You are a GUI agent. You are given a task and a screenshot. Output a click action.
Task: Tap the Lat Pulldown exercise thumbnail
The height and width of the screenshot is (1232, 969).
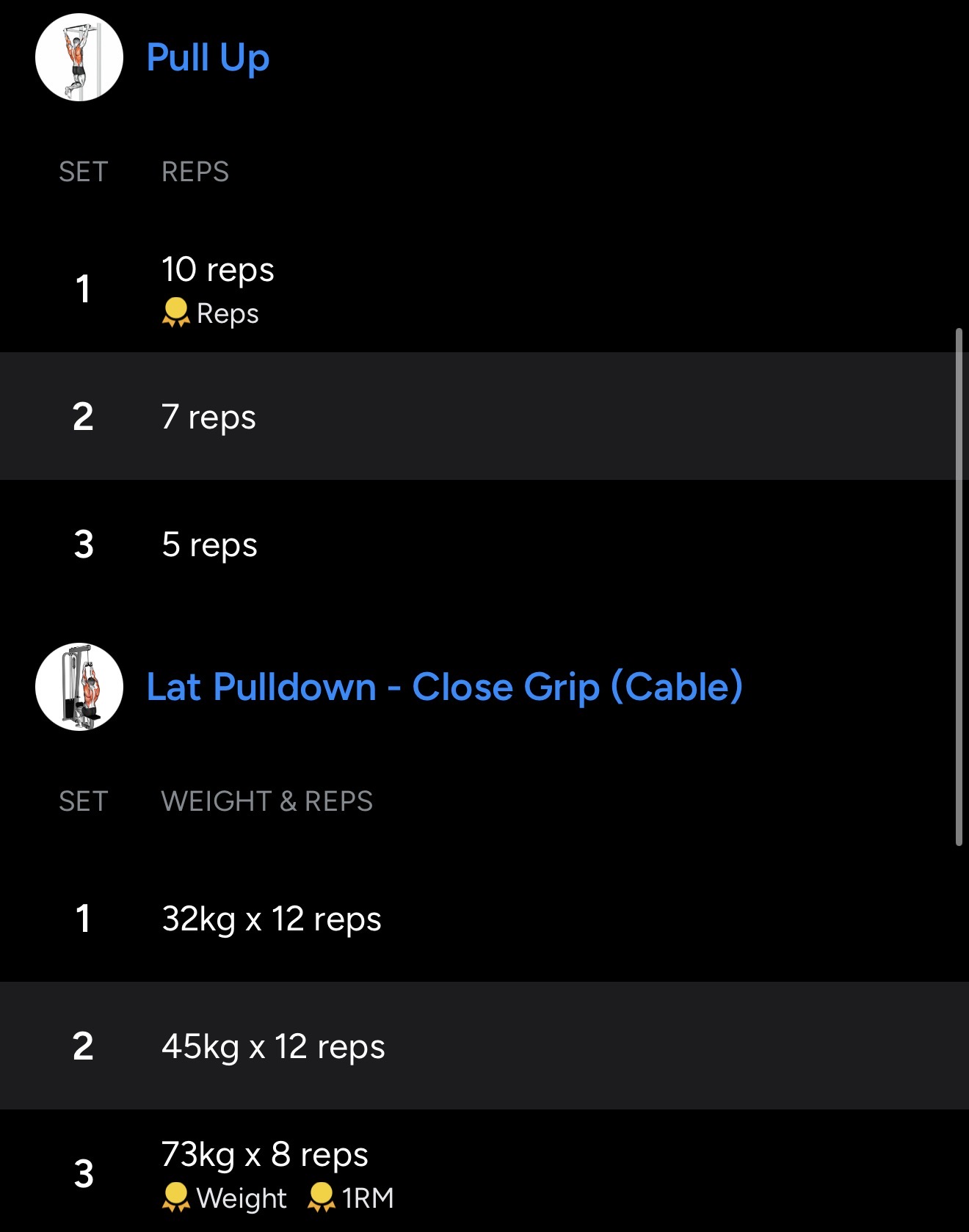pyautogui.click(x=79, y=687)
